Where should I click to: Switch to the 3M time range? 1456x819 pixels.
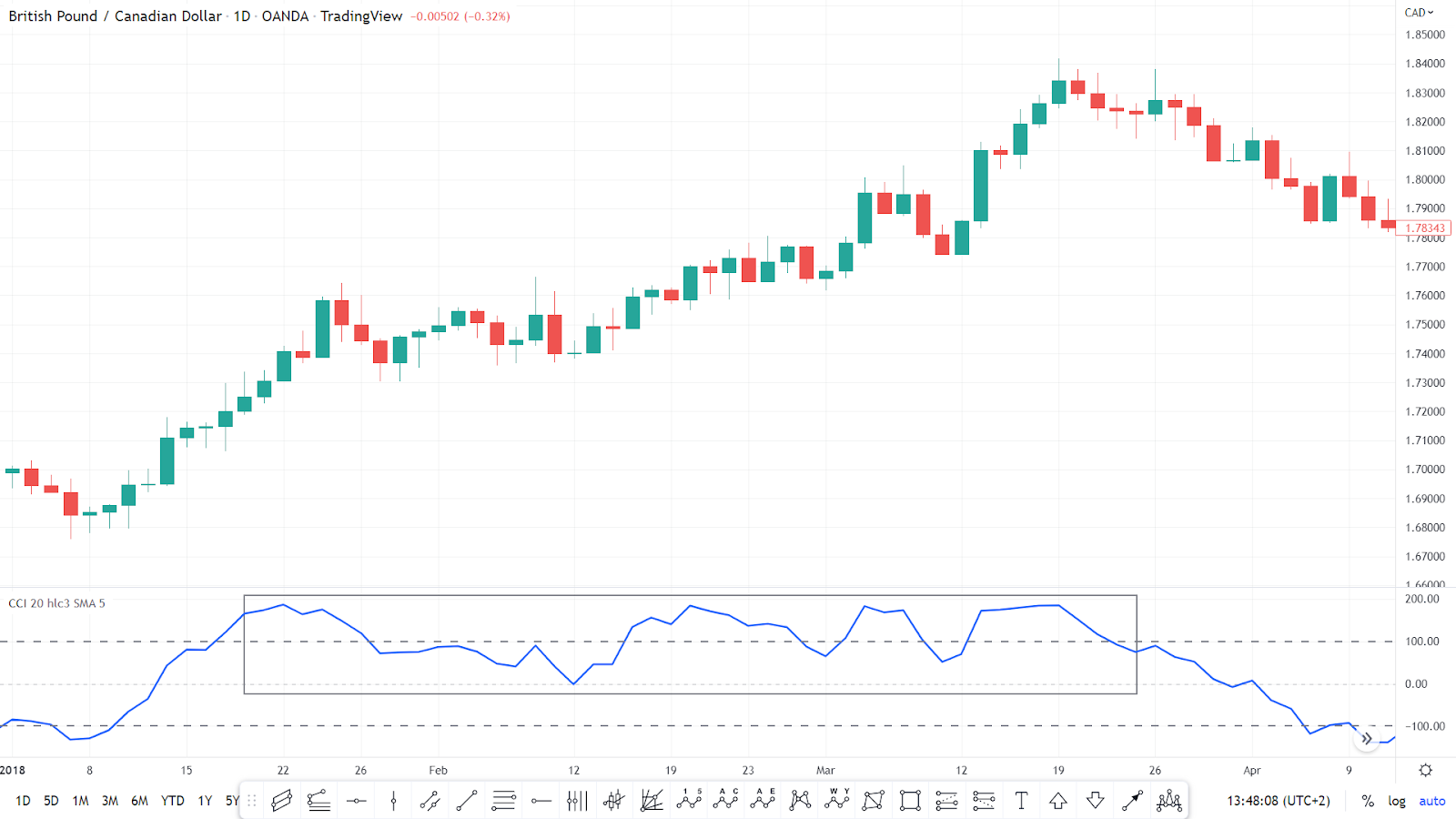110,801
